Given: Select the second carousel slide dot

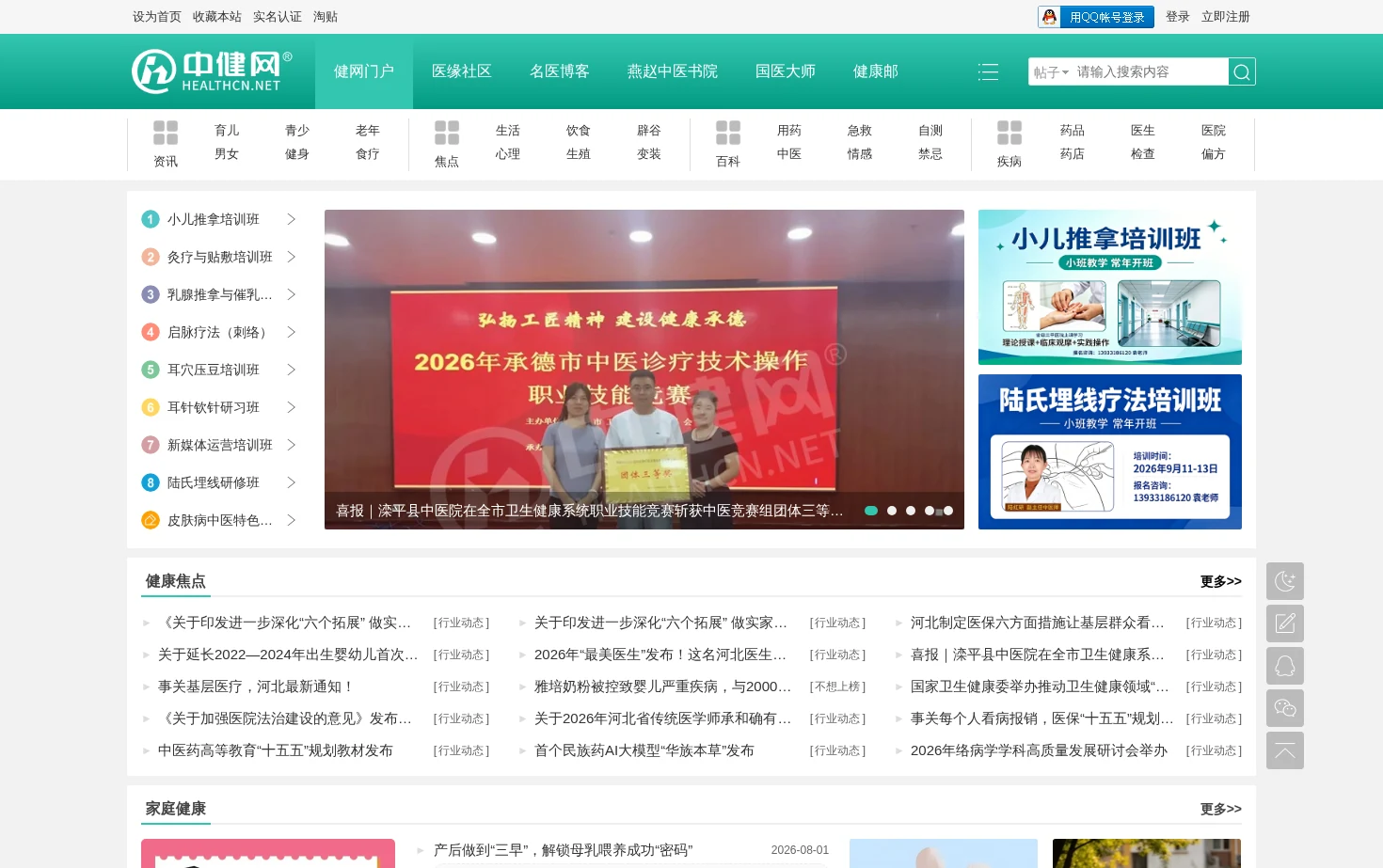Looking at the screenshot, I should [892, 511].
